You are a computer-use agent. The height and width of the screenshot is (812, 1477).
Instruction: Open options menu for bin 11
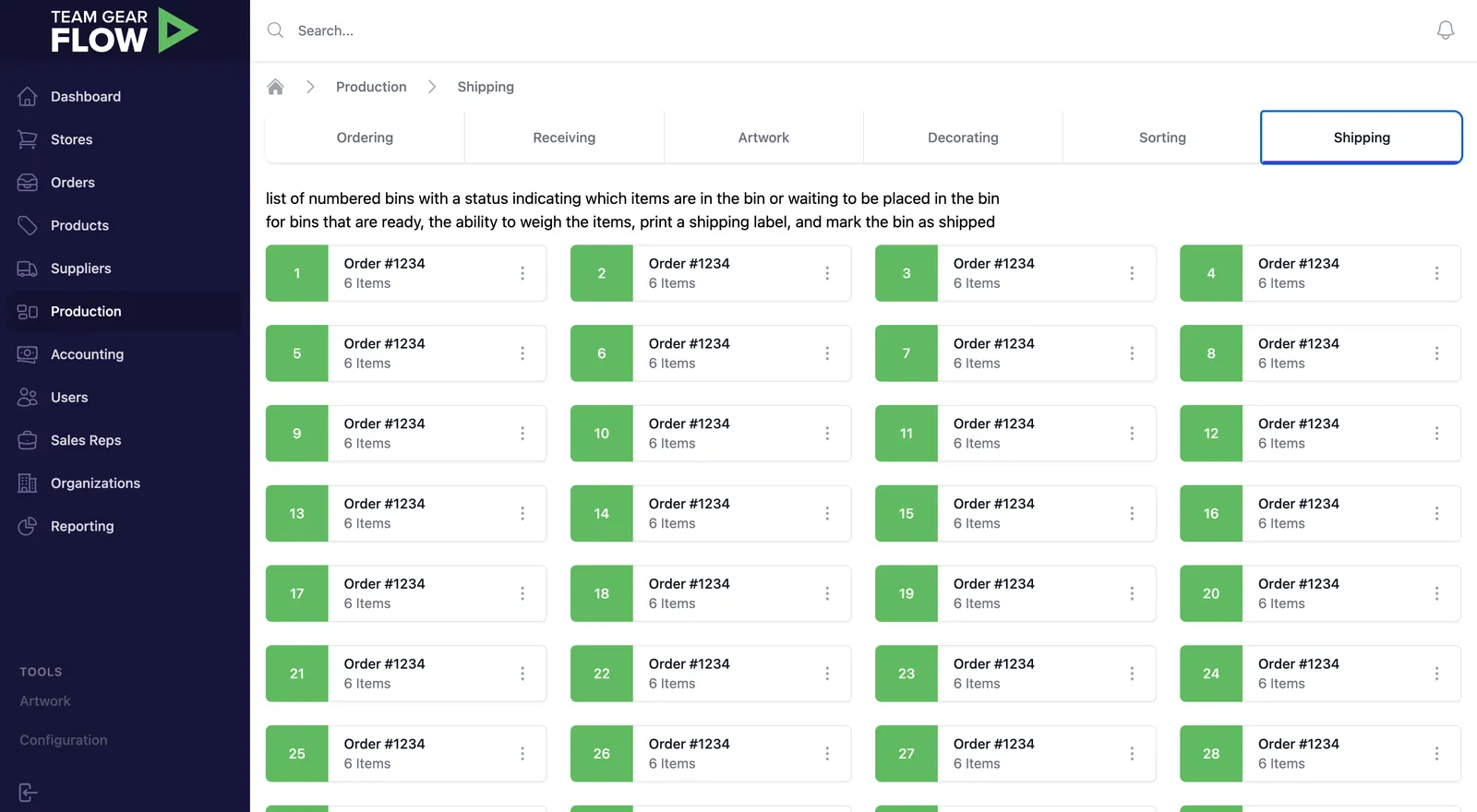tap(1132, 433)
